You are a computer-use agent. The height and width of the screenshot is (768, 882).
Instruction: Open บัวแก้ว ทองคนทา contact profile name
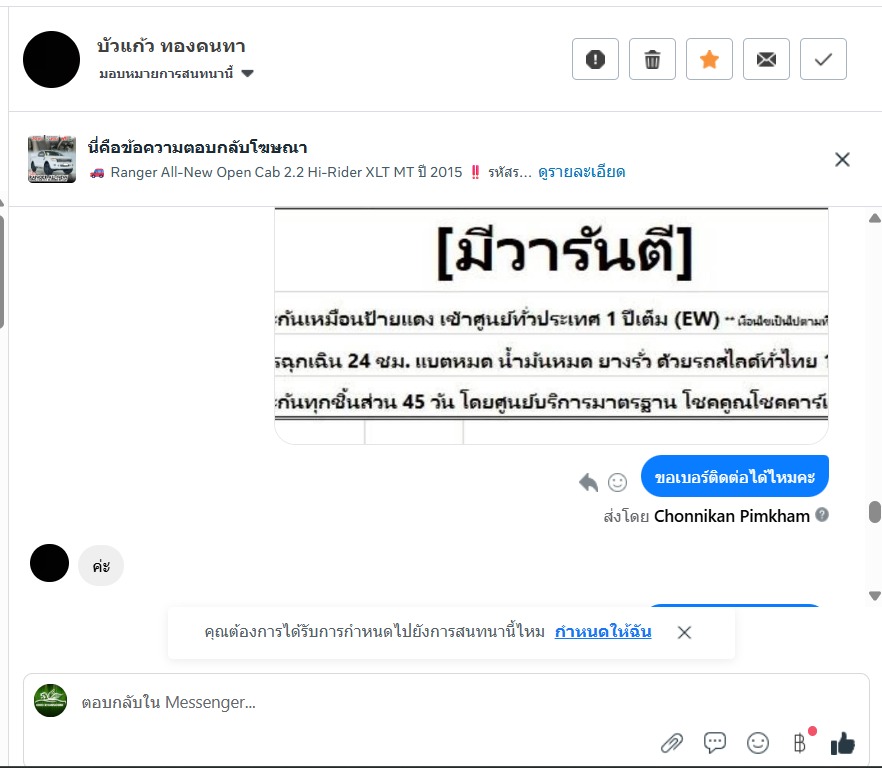pos(171,46)
